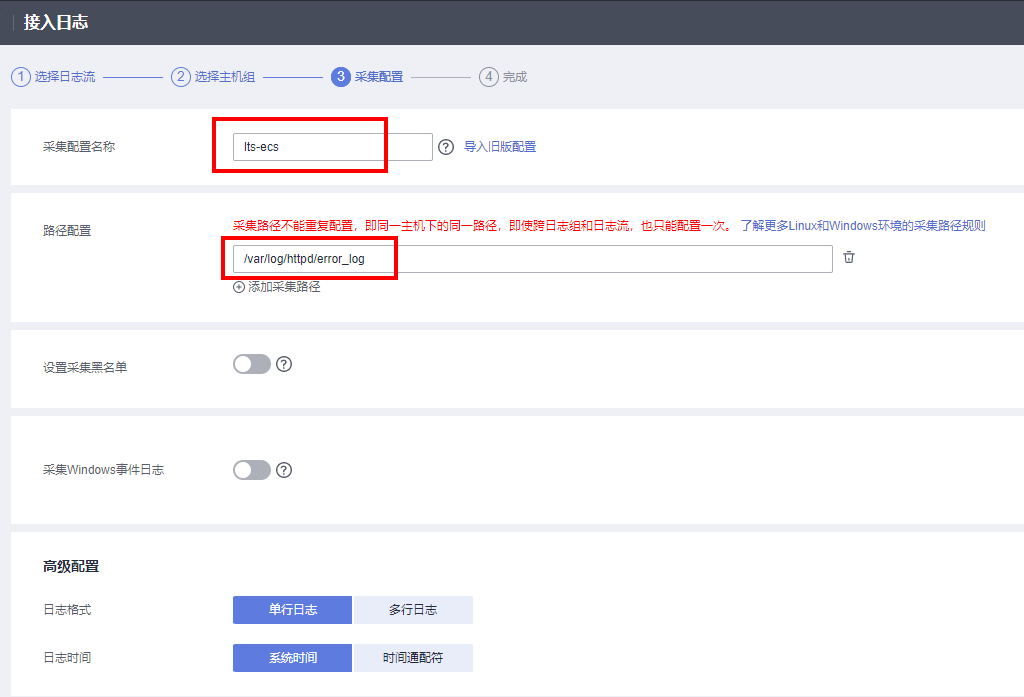
Task: Select 单行日志 log format
Action: coord(292,610)
